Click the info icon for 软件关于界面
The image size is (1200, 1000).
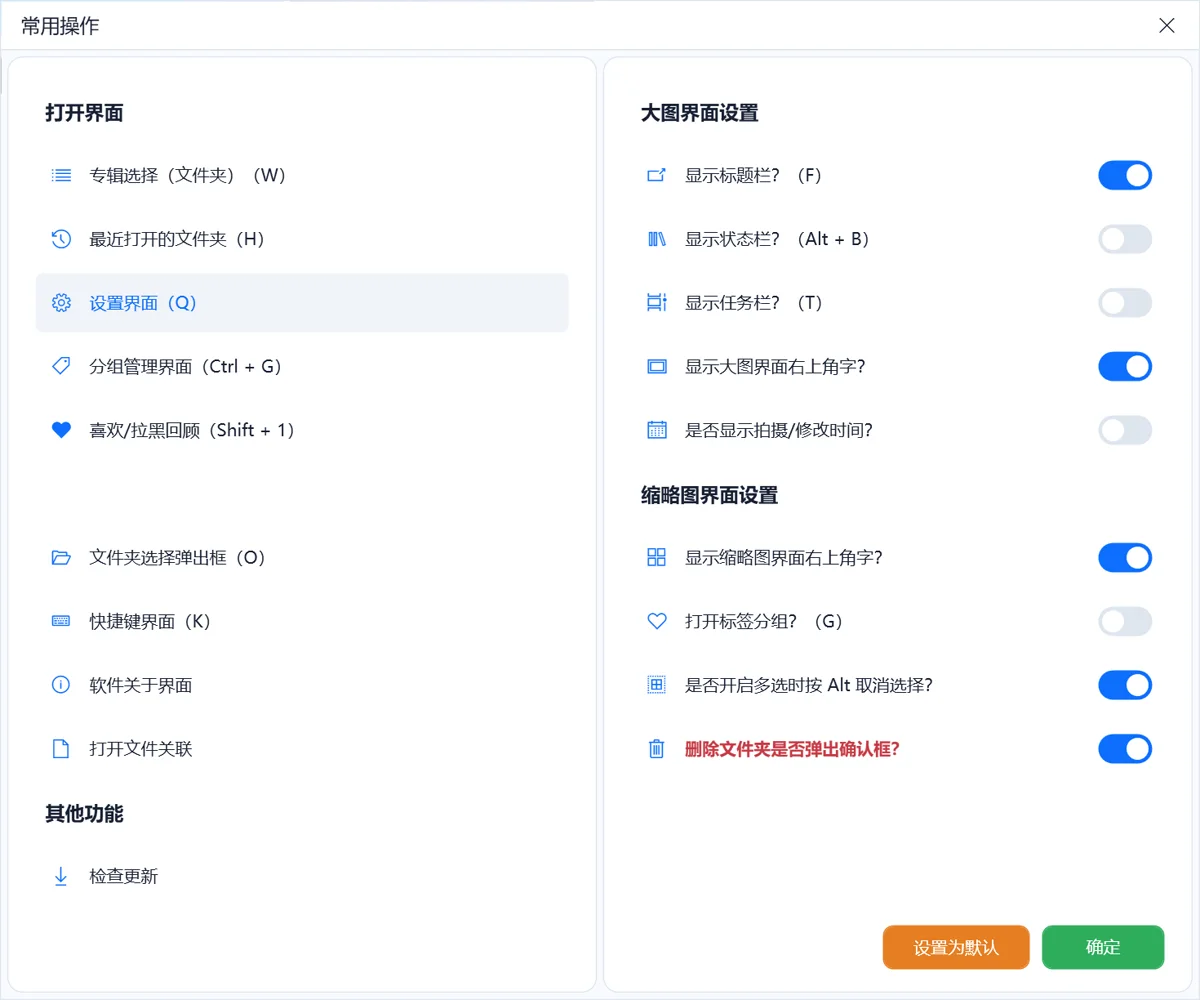(61, 685)
